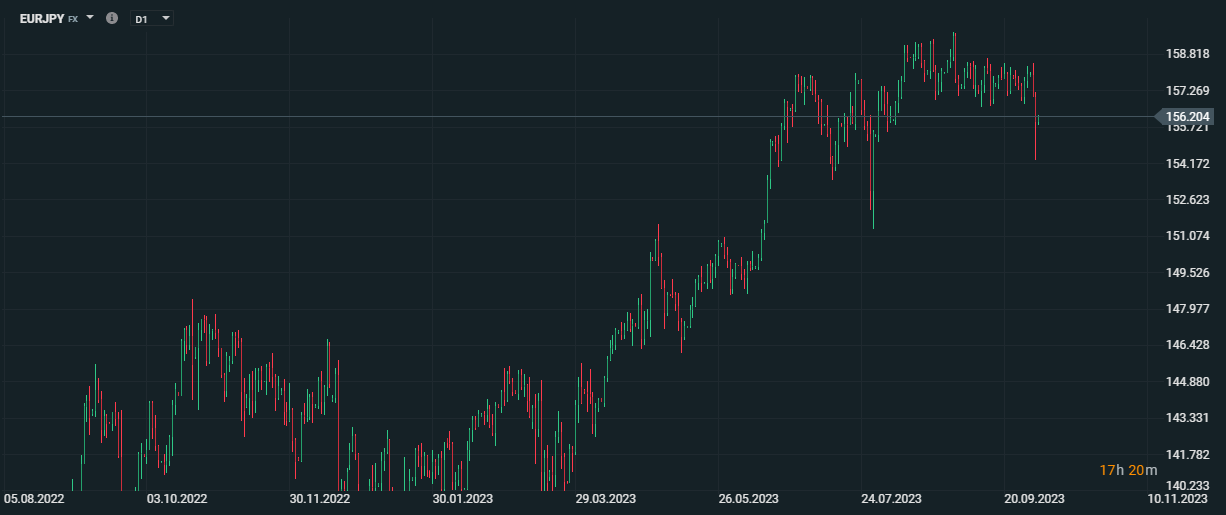Click the 151.074 price axis label
The height and width of the screenshot is (515, 1226).
pyautogui.click(x=1187, y=236)
